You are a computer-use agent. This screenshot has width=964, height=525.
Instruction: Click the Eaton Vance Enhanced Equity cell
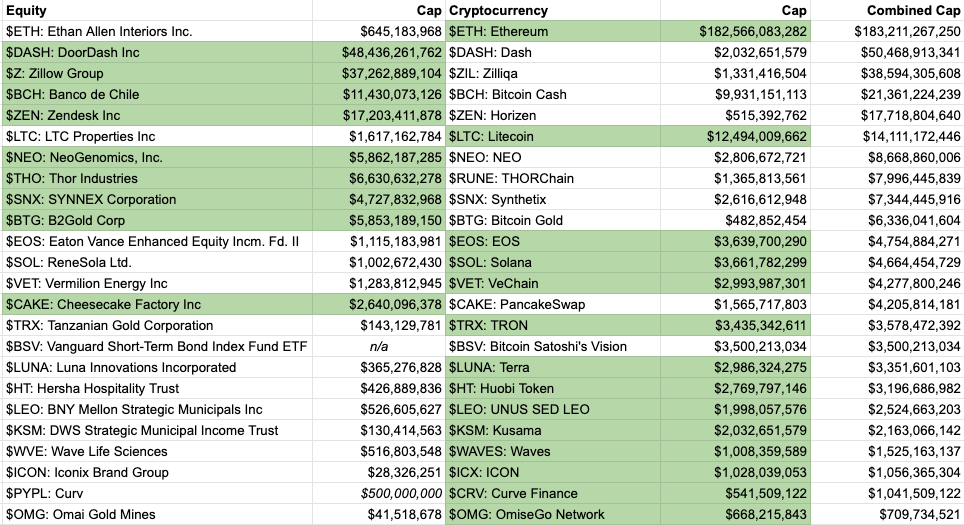click(157, 241)
